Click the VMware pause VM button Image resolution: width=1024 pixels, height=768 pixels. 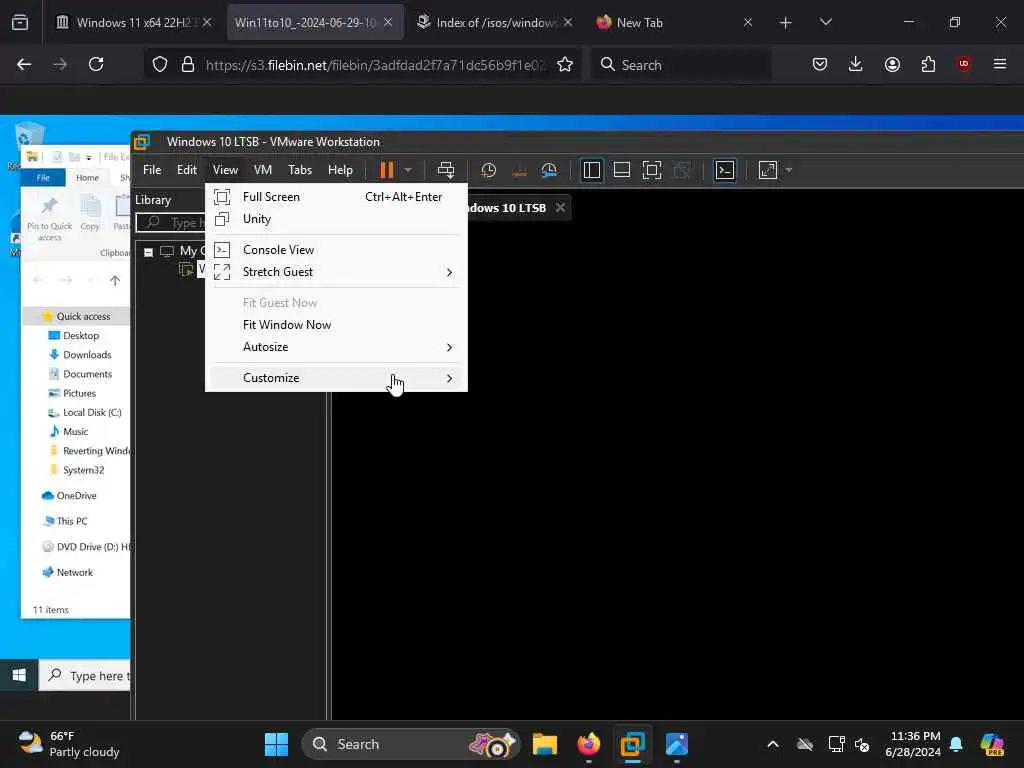(x=387, y=170)
